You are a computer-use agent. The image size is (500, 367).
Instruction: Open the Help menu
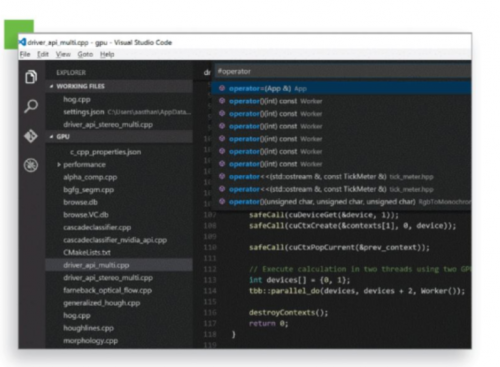107,54
